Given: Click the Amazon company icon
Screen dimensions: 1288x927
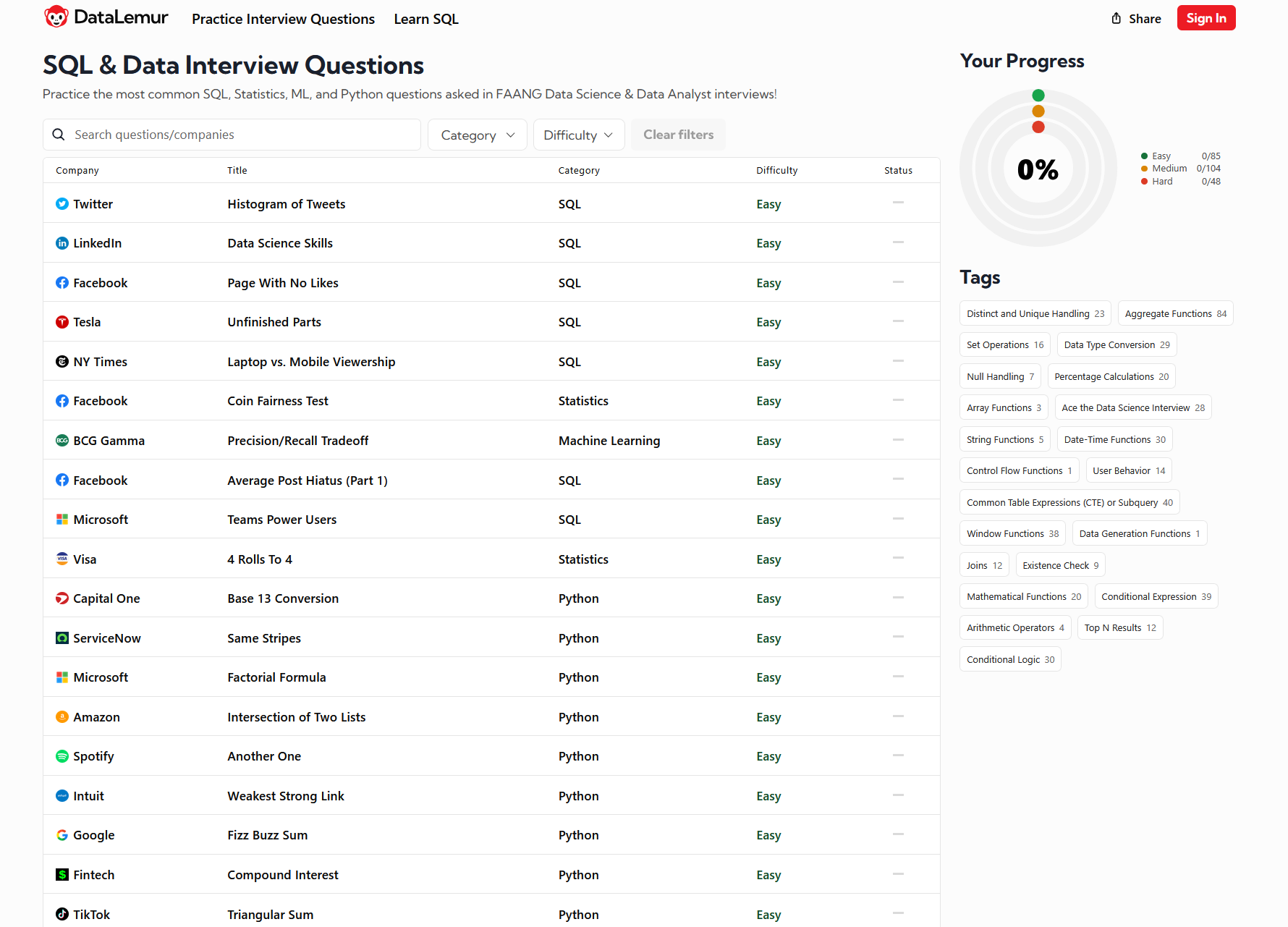Looking at the screenshot, I should coord(62,717).
